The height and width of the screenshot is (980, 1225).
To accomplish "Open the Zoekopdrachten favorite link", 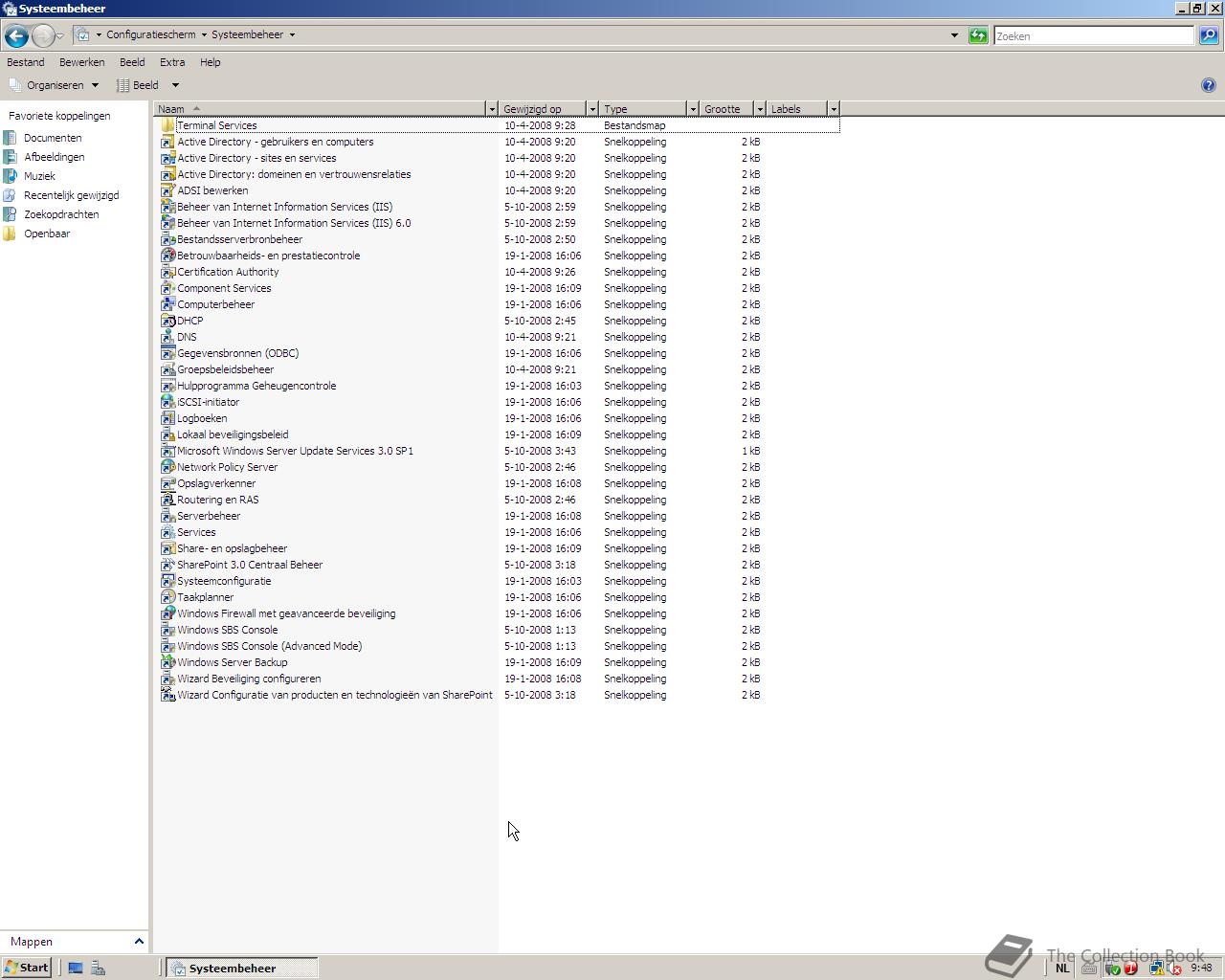I will [61, 214].
